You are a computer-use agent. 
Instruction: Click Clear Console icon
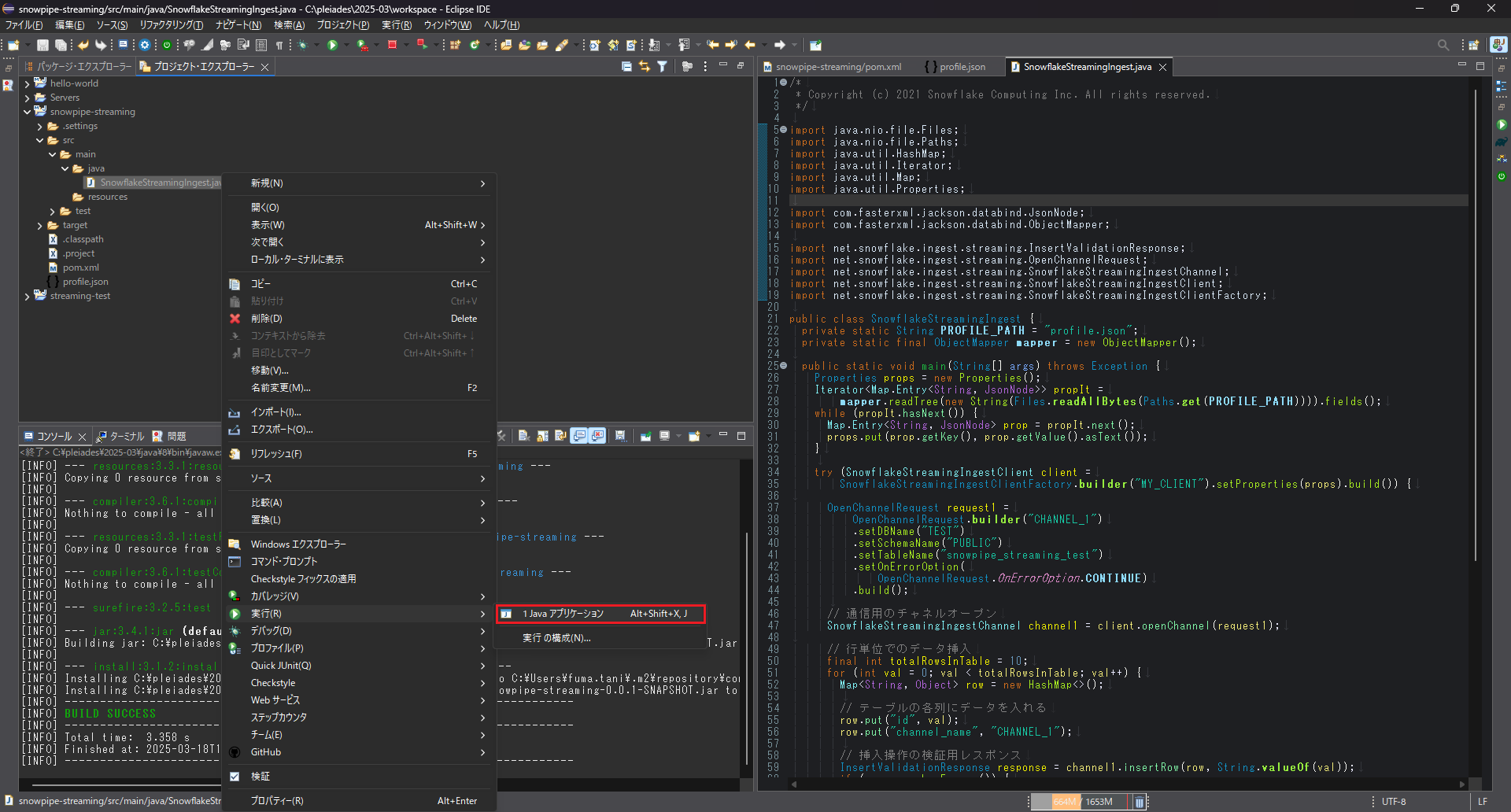523,435
